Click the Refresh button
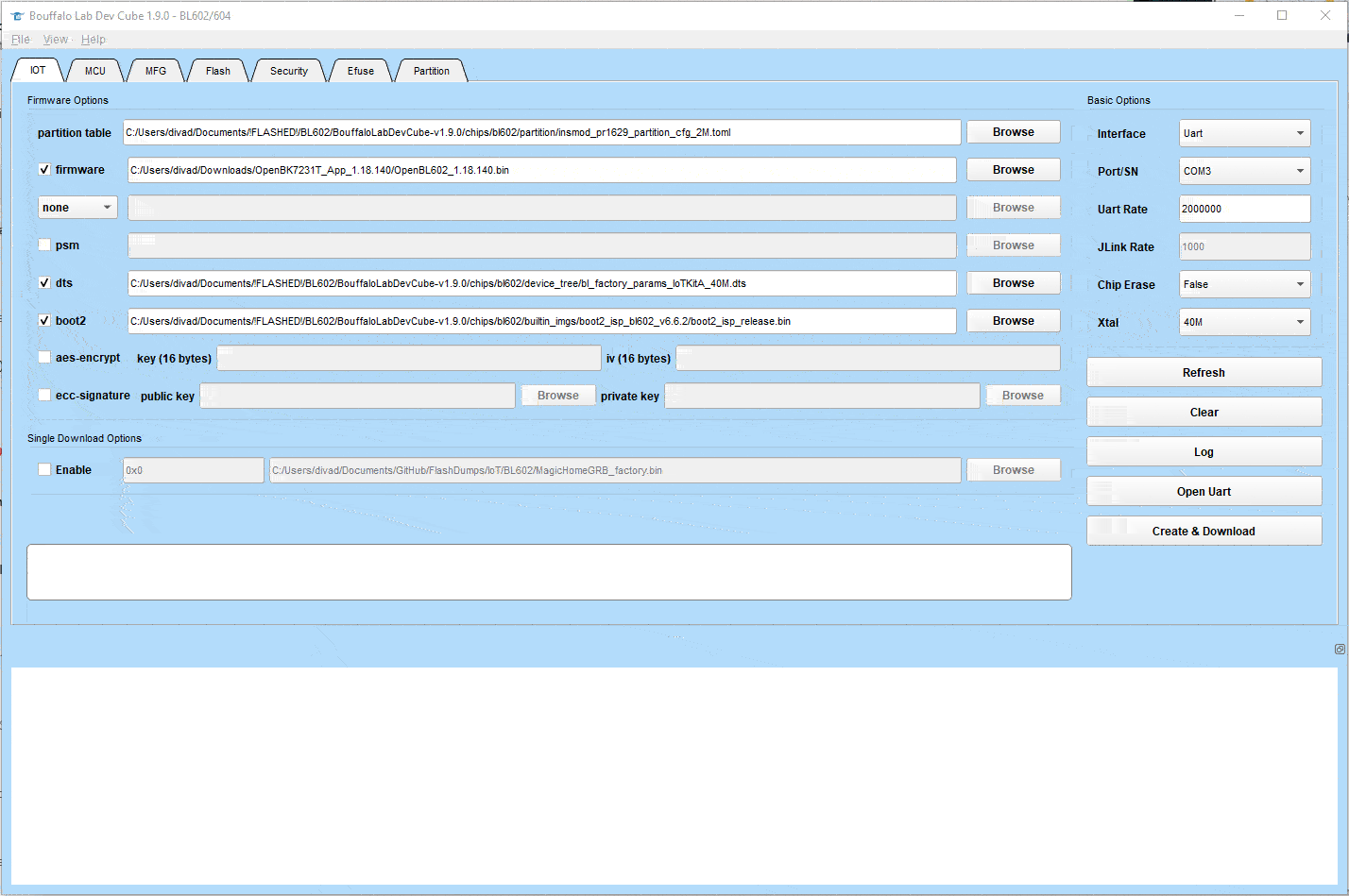This screenshot has height=896, width=1349. point(1204,373)
